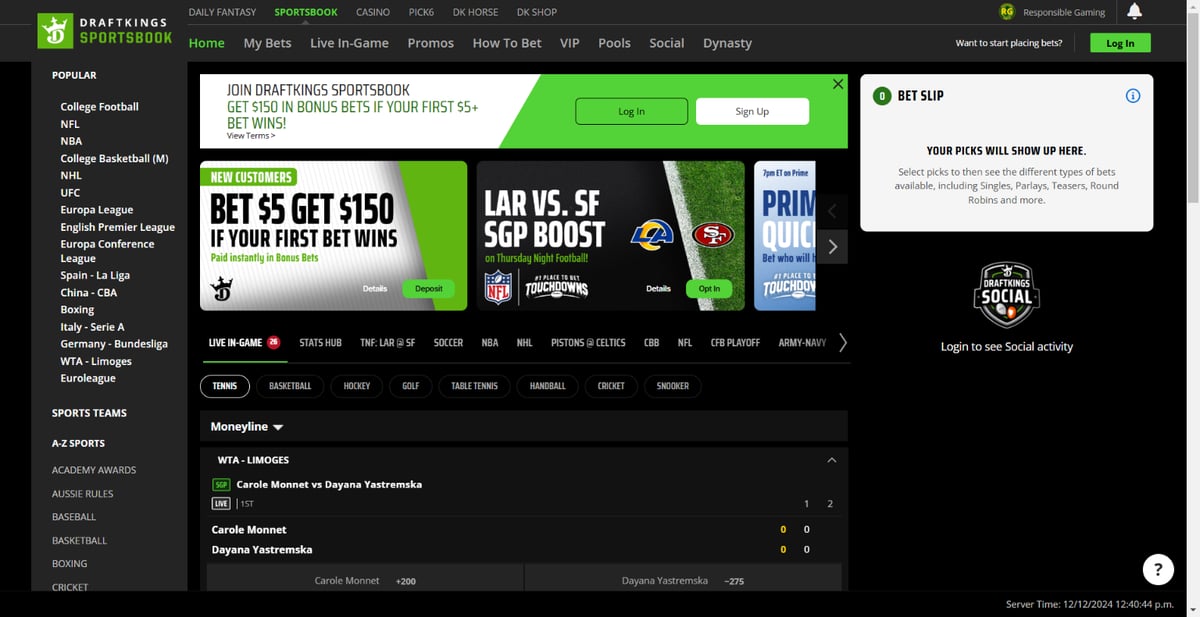Open DK Shop product link
This screenshot has width=1200, height=617.
point(537,12)
